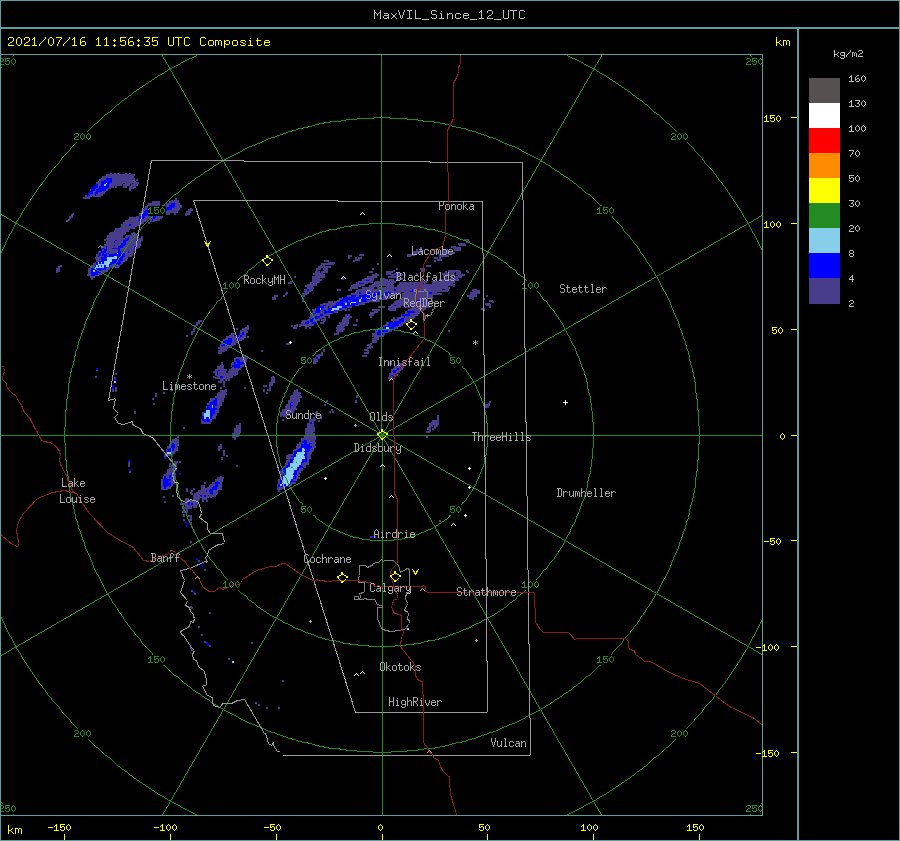Click the yellow diamond radar center at Olds

(x=382, y=435)
